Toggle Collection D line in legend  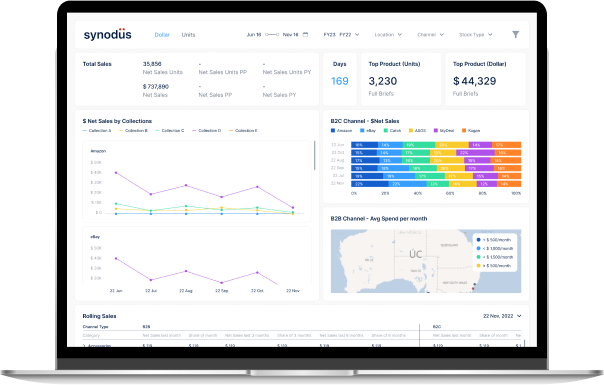click(x=206, y=131)
